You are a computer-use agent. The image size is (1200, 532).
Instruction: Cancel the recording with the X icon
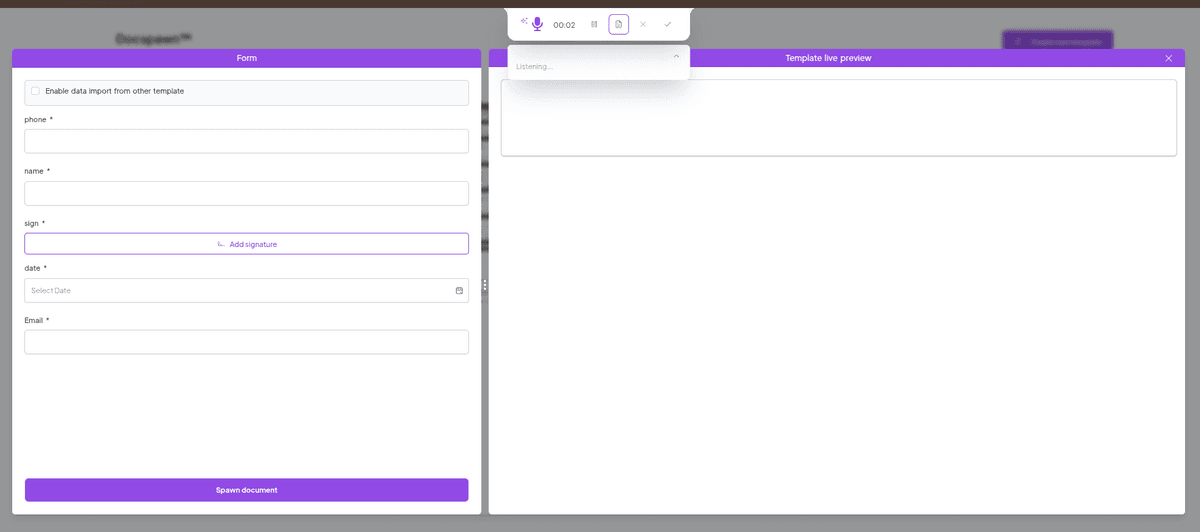click(643, 24)
